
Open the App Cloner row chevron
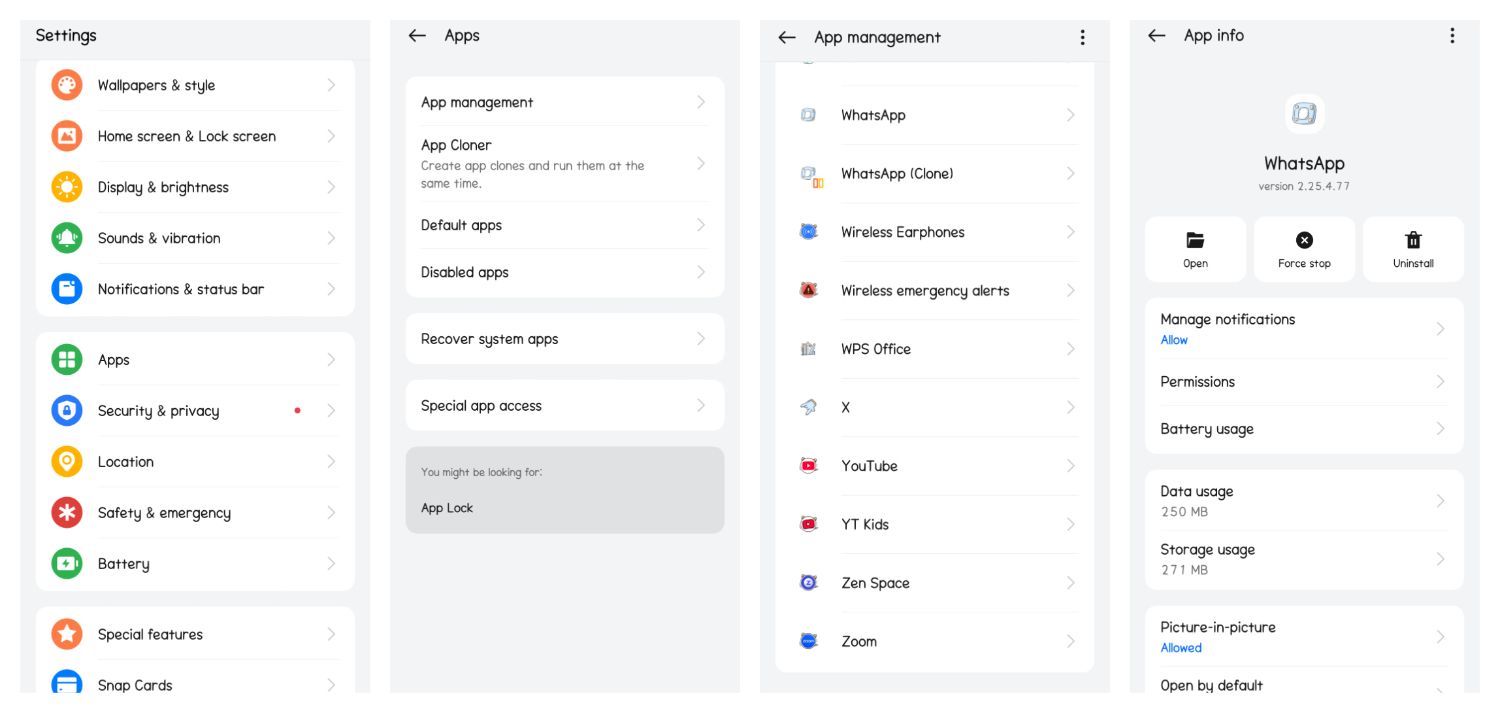(x=701, y=163)
